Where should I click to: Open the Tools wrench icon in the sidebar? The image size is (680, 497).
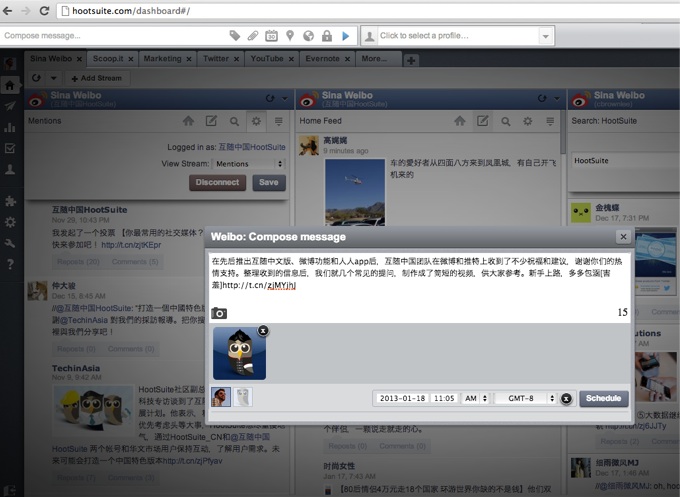point(10,243)
